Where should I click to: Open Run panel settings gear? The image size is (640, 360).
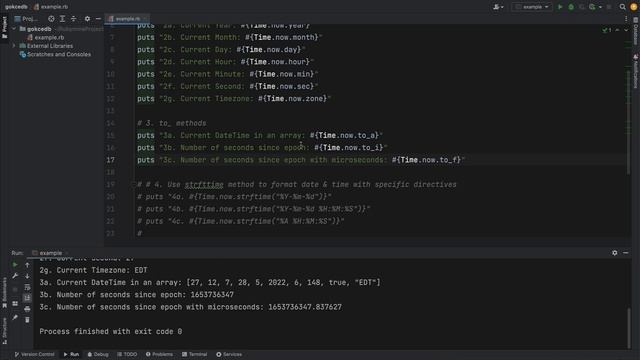pyautogui.click(x=615, y=253)
